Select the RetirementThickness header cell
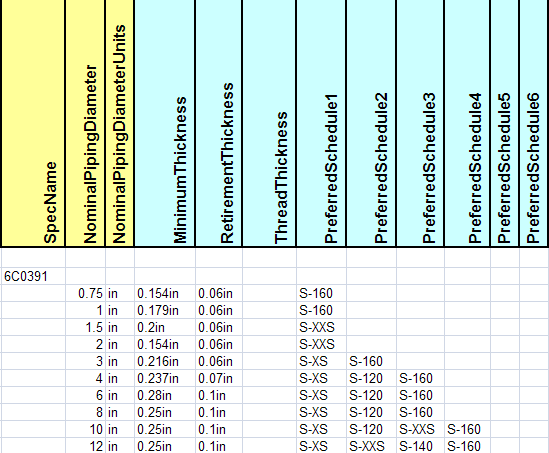This screenshot has width=549, height=453. click(x=218, y=123)
